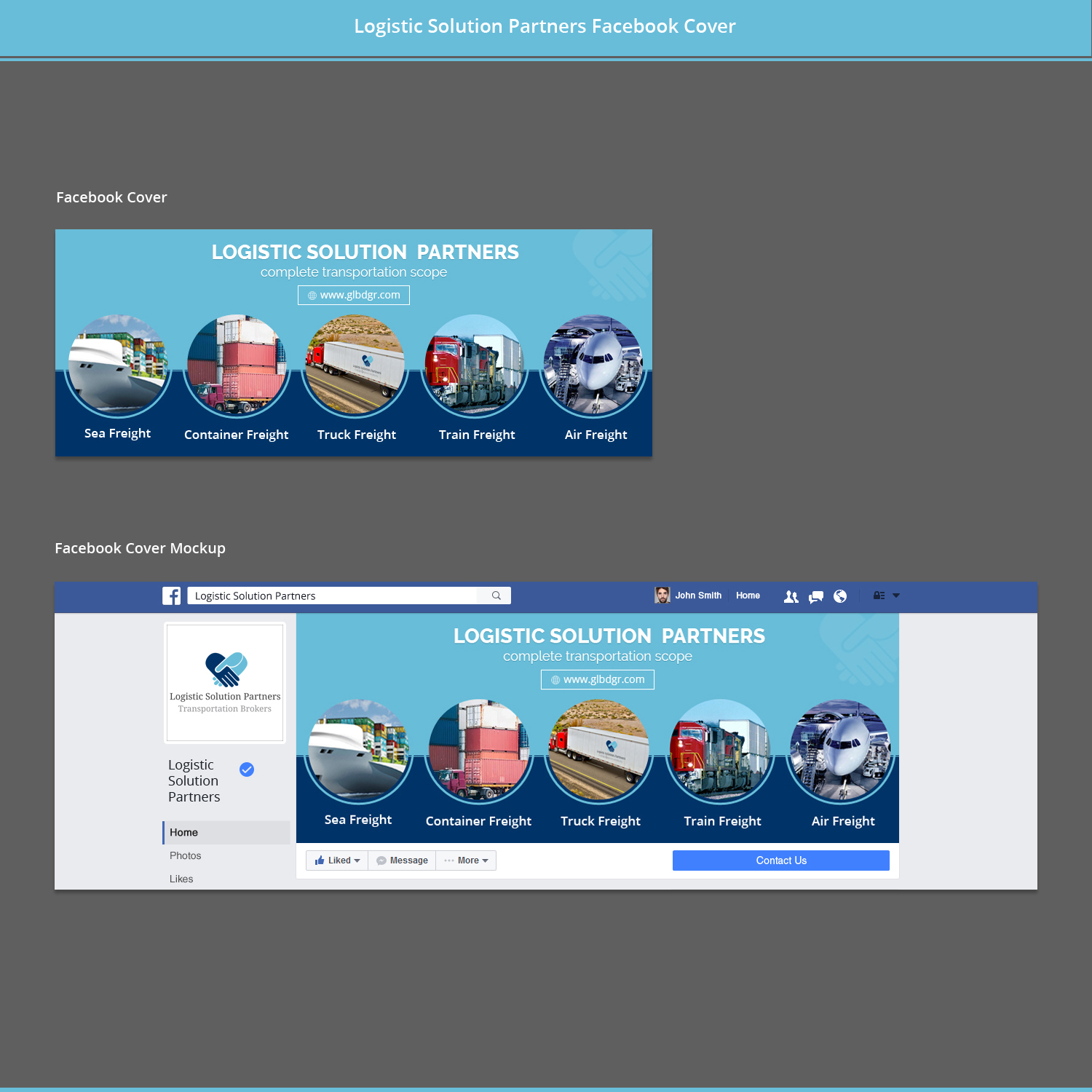Viewport: 1092px width, 1092px height.
Task: Click the privacy shortcuts lock icon
Action: click(x=879, y=596)
